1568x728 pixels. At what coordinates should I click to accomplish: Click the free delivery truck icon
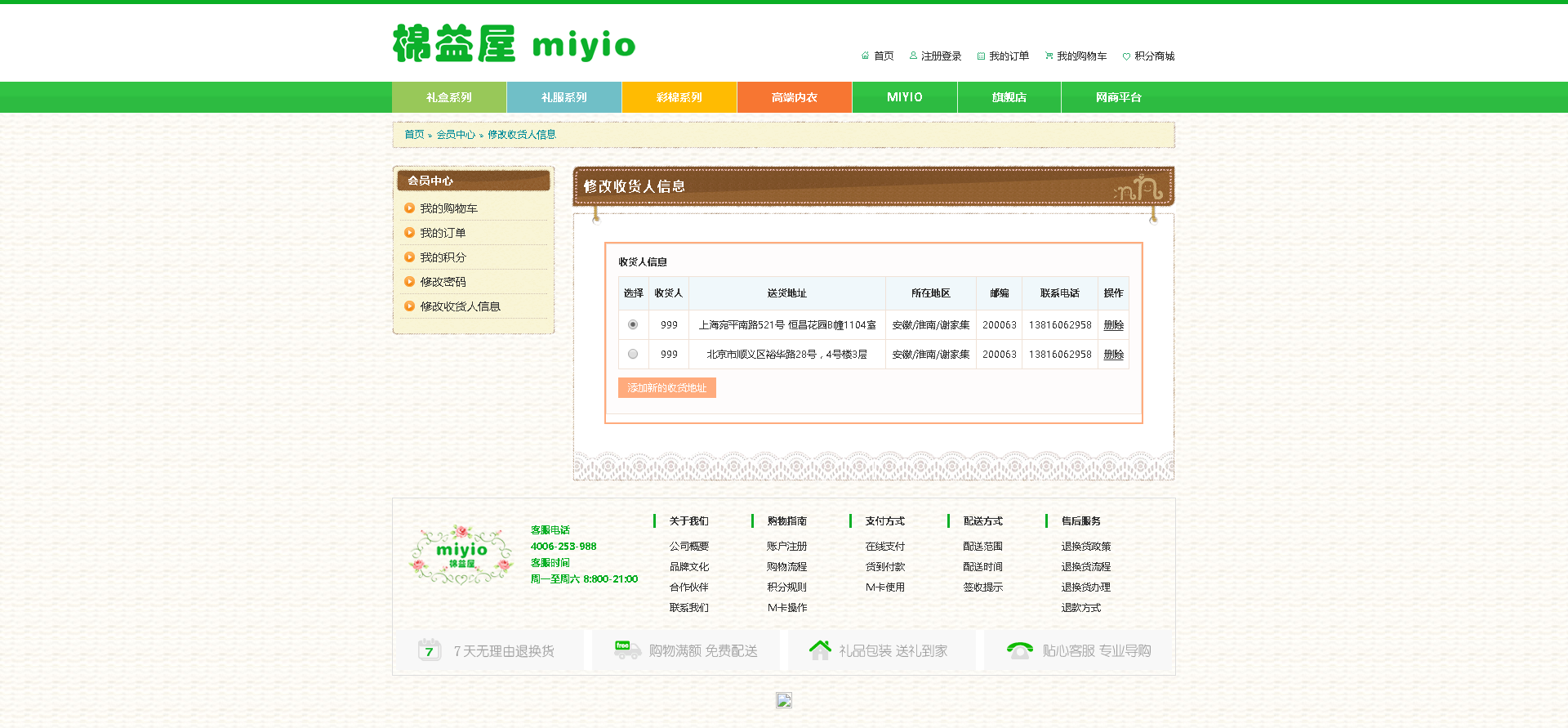pyautogui.click(x=627, y=650)
